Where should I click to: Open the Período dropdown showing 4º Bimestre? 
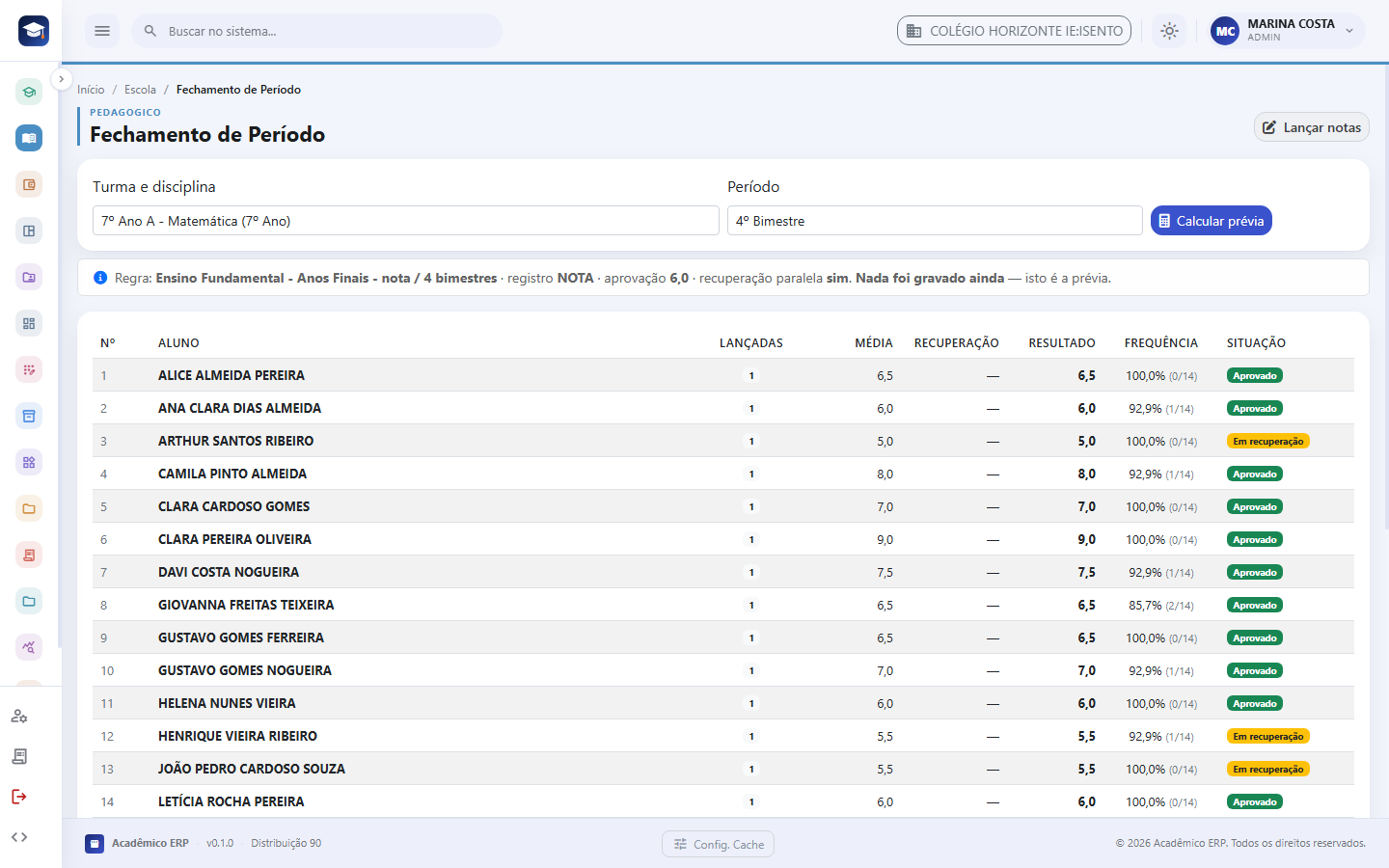point(935,221)
